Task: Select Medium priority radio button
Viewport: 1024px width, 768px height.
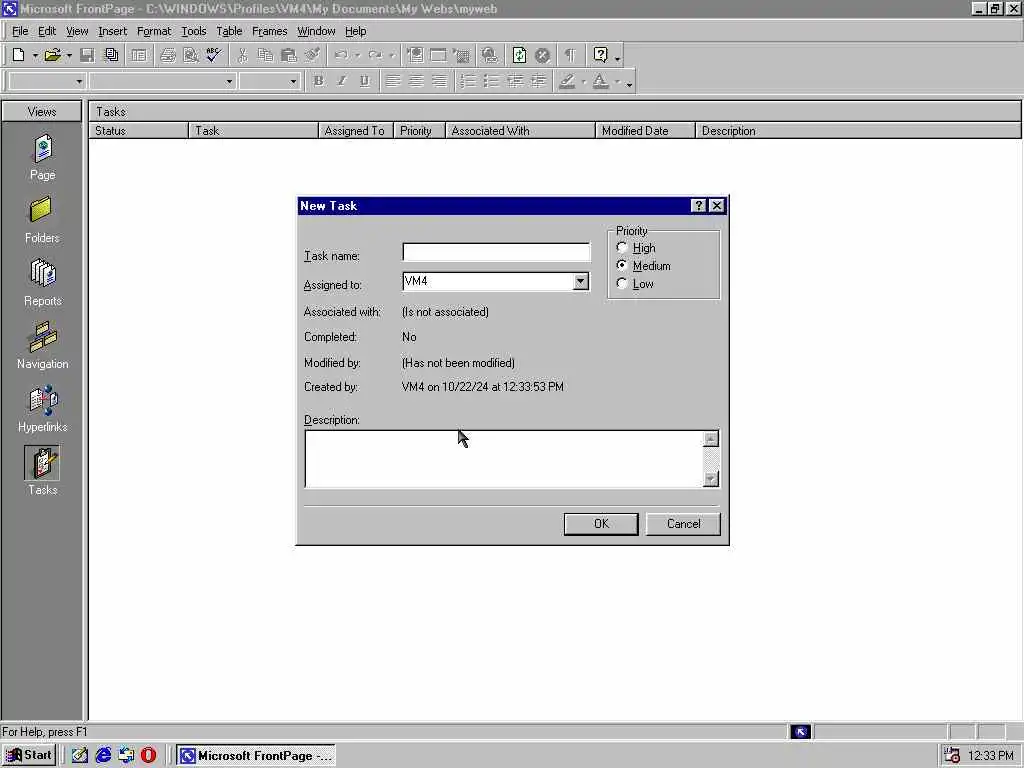Action: [x=622, y=265]
